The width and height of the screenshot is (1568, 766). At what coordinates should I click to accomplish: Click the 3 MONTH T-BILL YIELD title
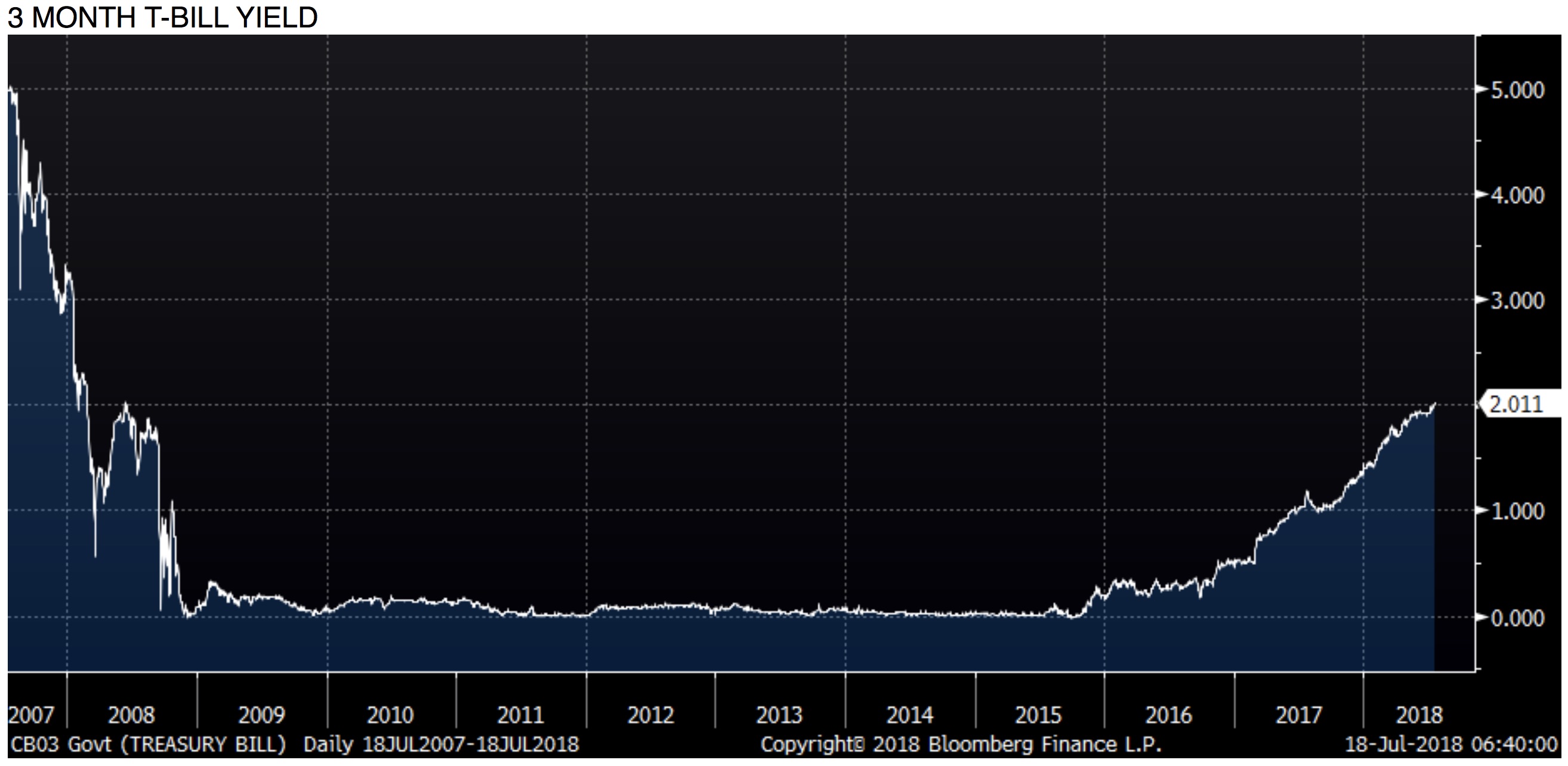click(x=162, y=18)
